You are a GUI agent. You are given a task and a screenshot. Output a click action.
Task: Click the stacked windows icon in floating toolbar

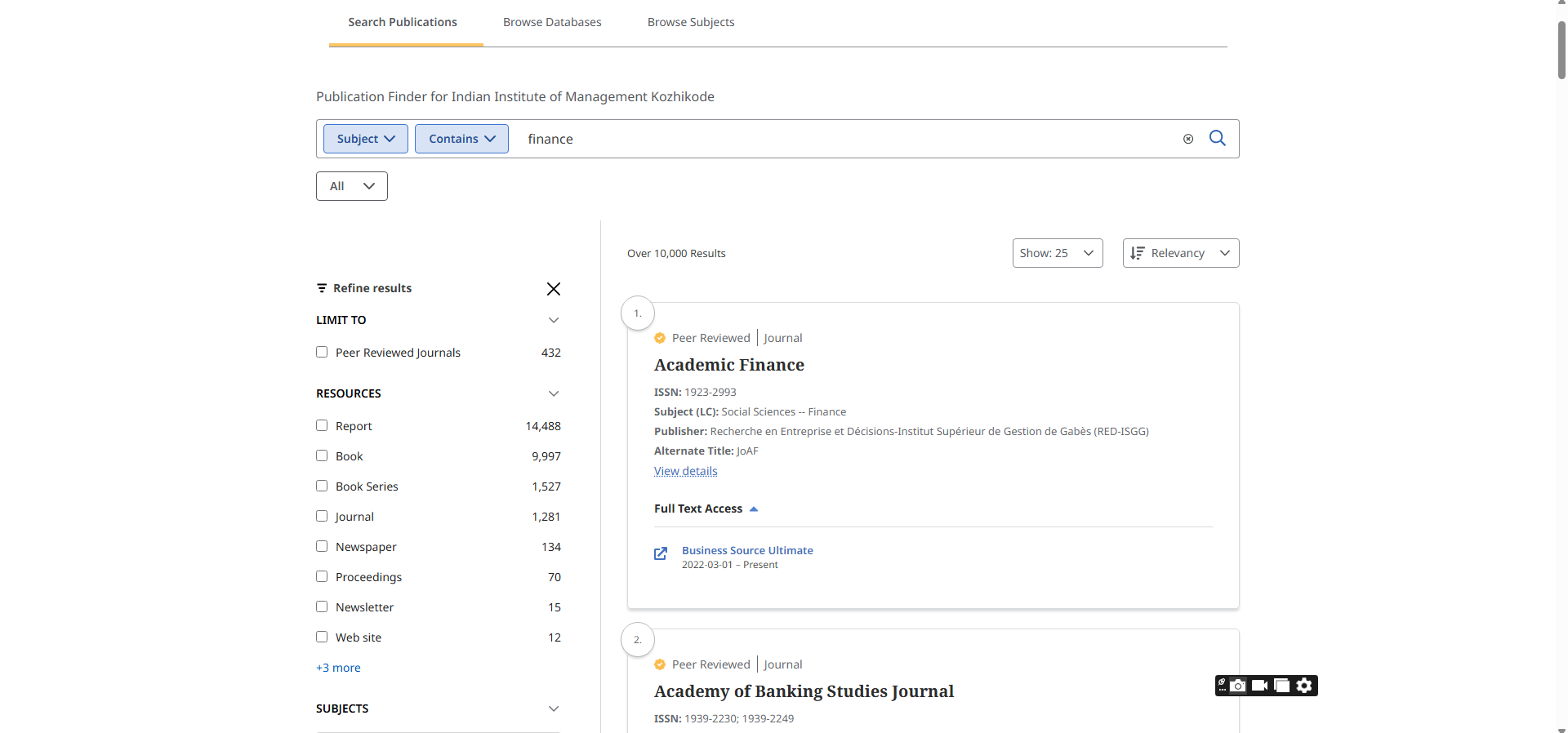(1282, 686)
